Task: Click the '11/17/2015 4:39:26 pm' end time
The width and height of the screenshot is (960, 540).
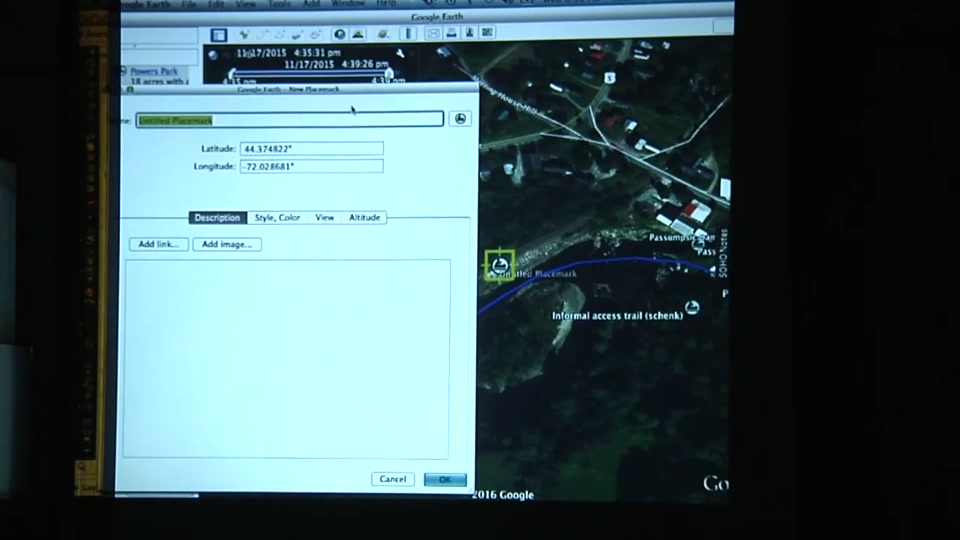Action: [x=336, y=64]
